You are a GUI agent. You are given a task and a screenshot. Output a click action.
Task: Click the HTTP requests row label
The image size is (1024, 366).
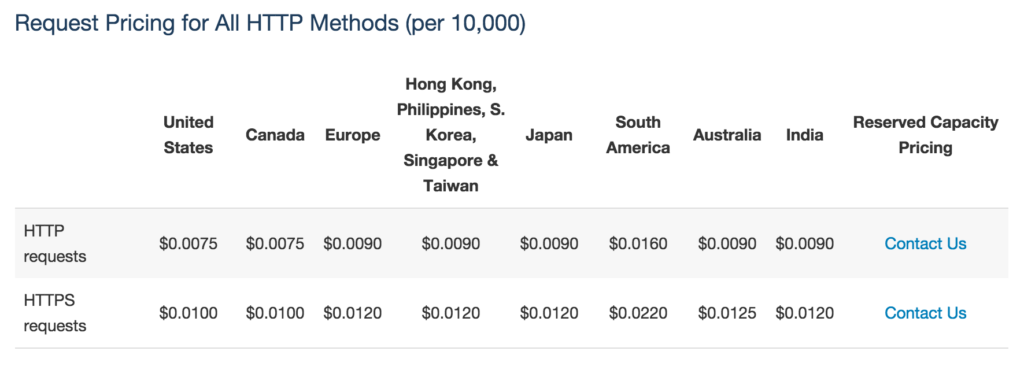click(x=55, y=244)
